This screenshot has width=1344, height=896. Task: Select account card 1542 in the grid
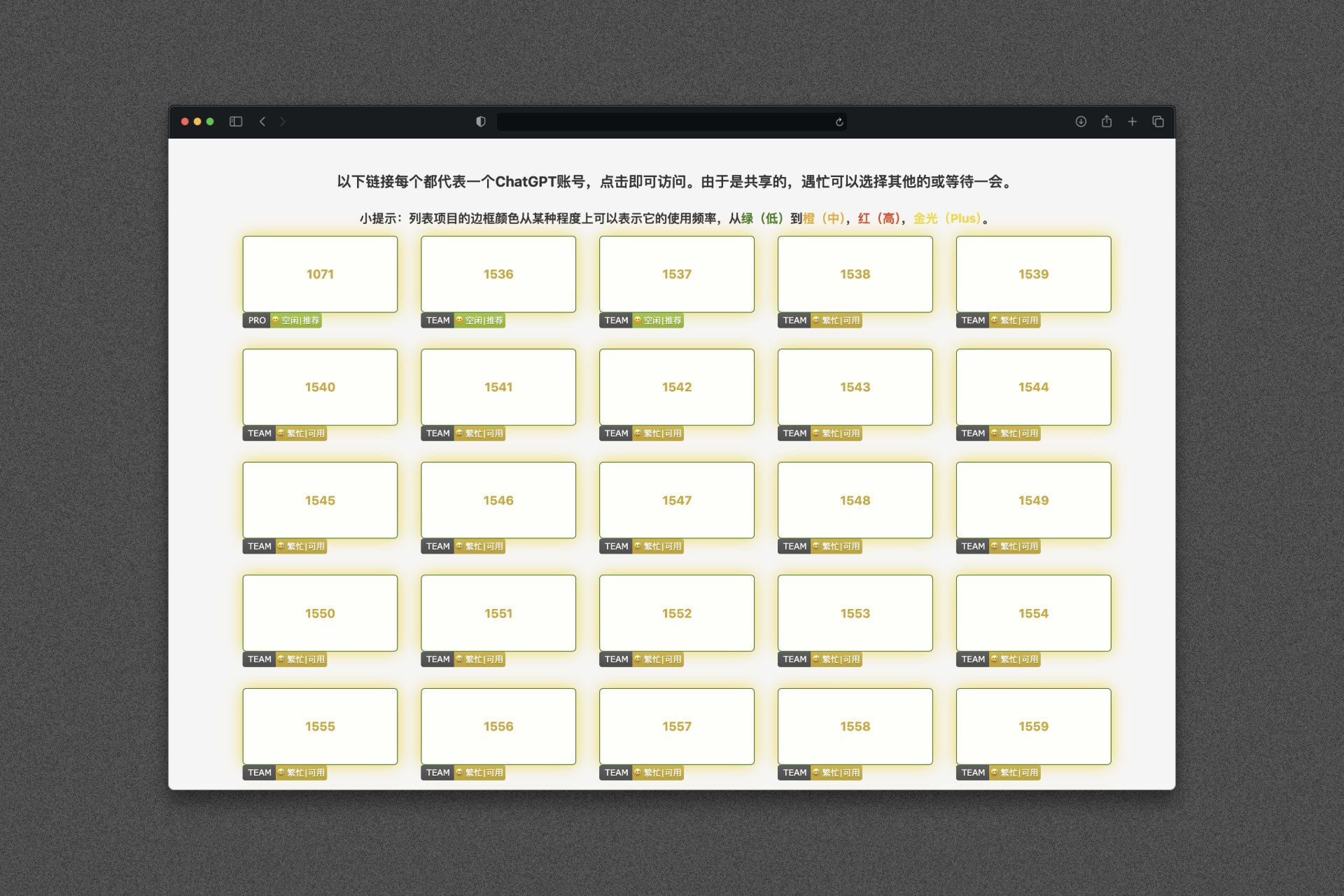pos(676,386)
